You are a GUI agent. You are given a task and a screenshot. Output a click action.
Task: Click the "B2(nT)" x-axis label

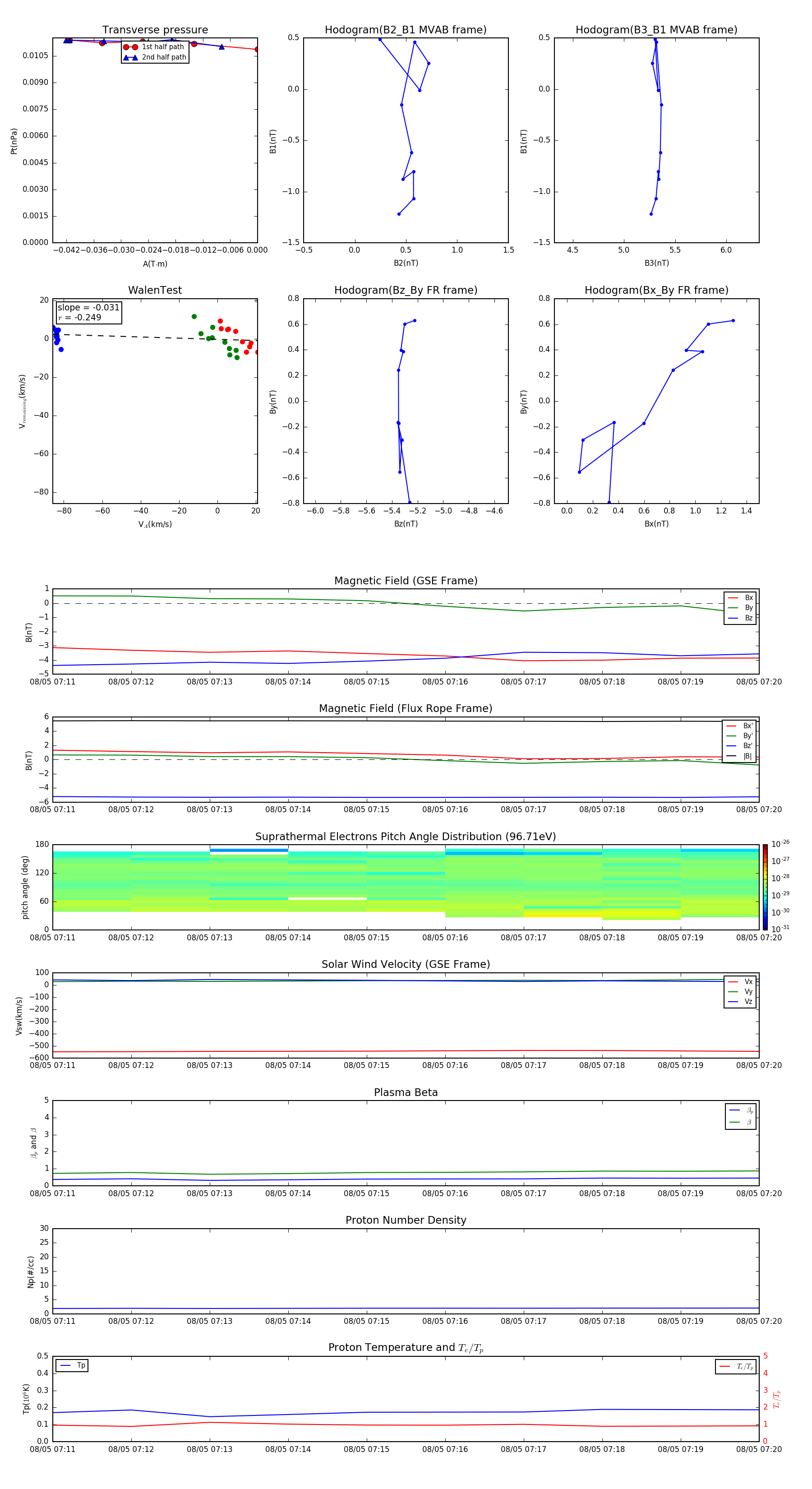tap(406, 263)
